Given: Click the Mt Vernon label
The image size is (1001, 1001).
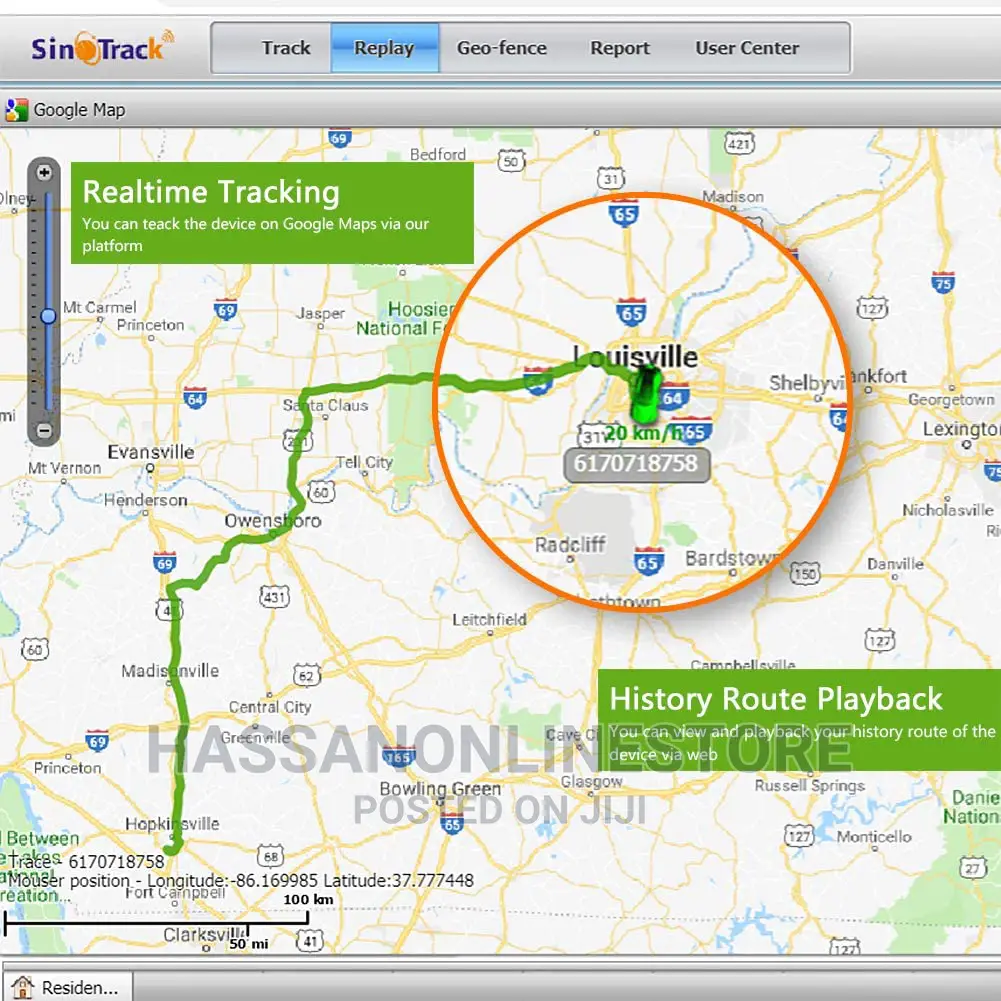Looking at the screenshot, I should [64, 468].
